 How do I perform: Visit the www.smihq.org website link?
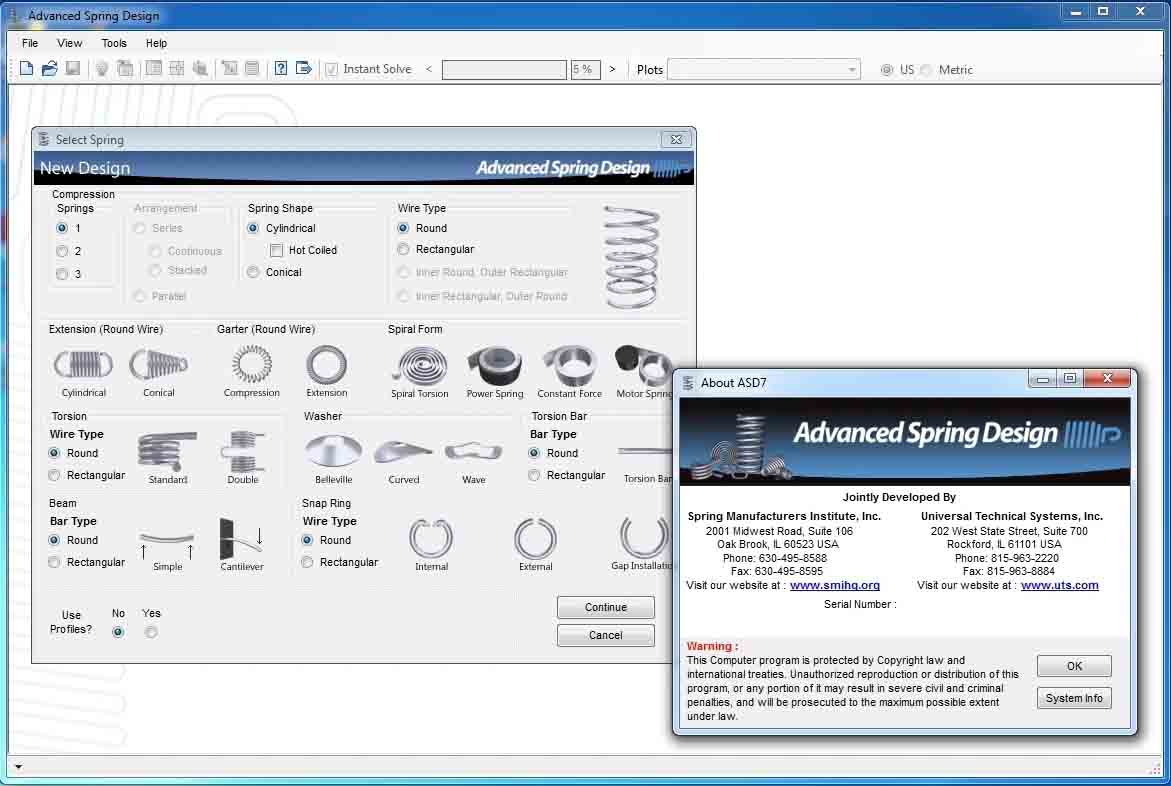click(x=837, y=585)
